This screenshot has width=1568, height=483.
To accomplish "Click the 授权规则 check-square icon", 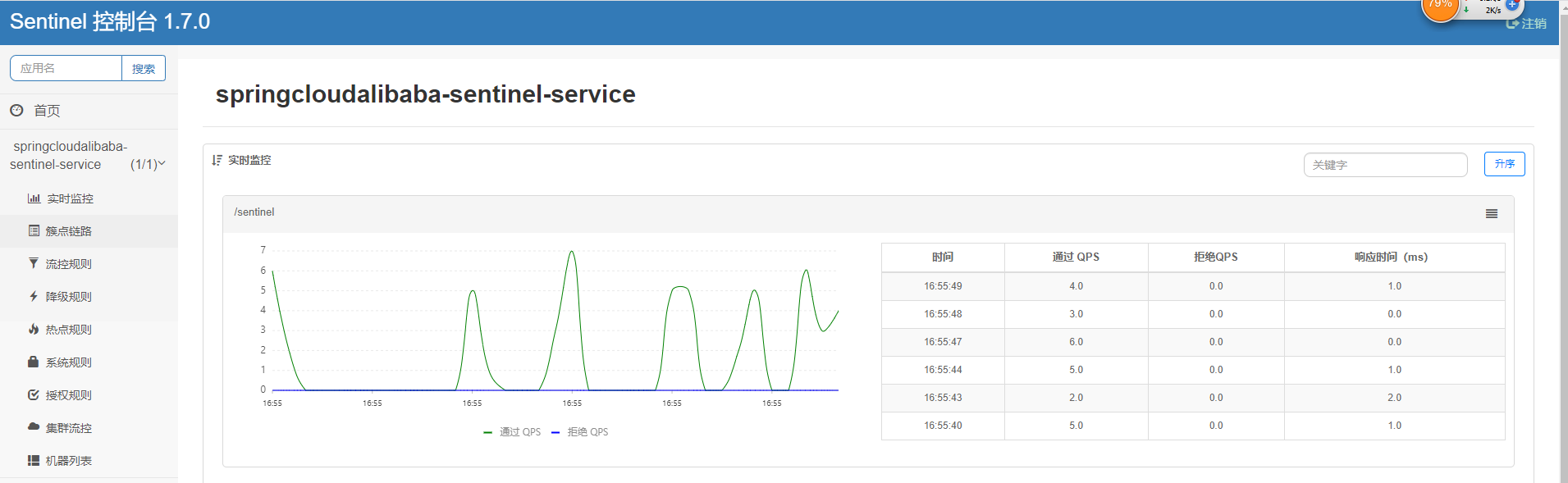I will [x=34, y=394].
